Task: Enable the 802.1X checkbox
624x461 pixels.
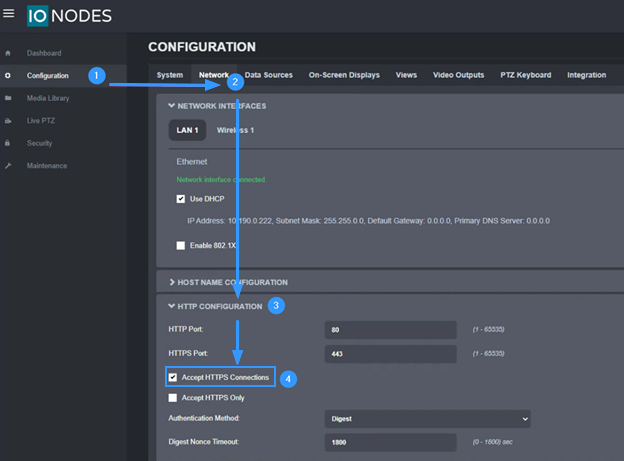Action: pos(181,245)
